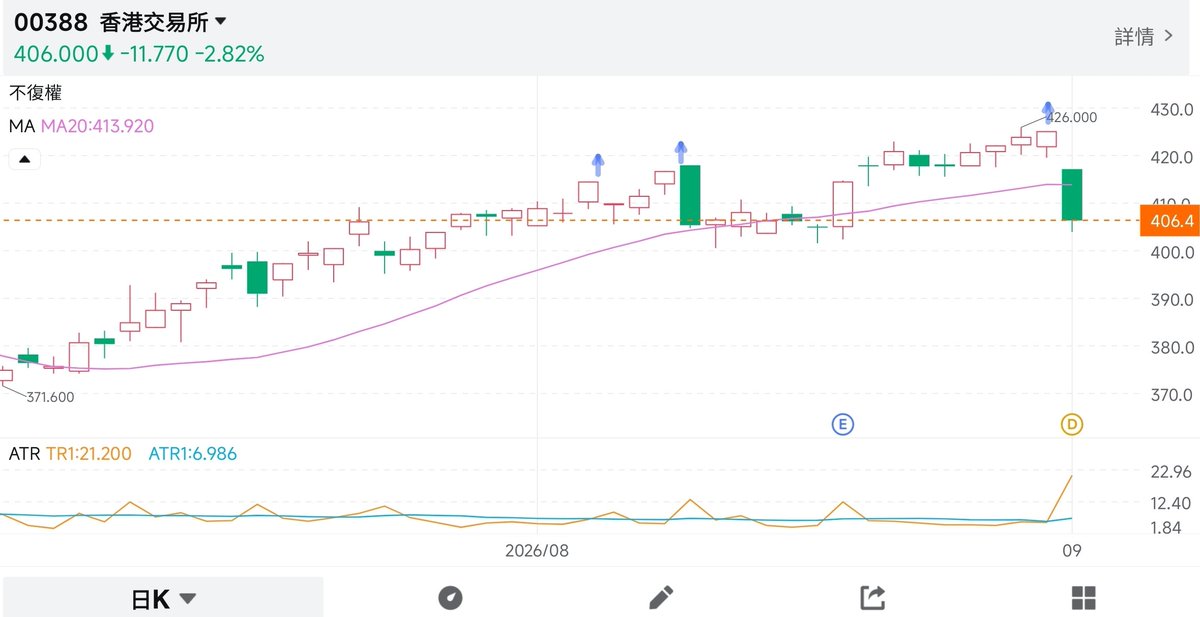Image resolution: width=1200 pixels, height=617 pixels.
Task: Open the 日K period dropdown
Action: point(163,599)
